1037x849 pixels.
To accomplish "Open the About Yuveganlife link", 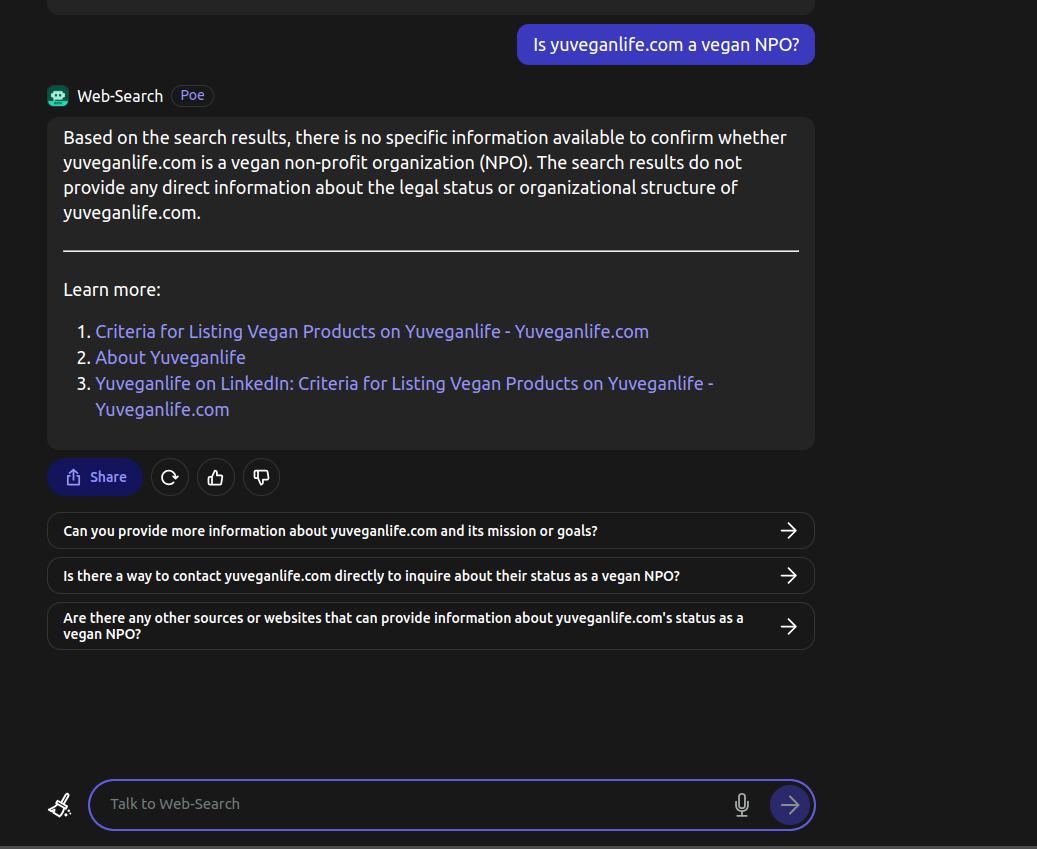I will [x=170, y=357].
